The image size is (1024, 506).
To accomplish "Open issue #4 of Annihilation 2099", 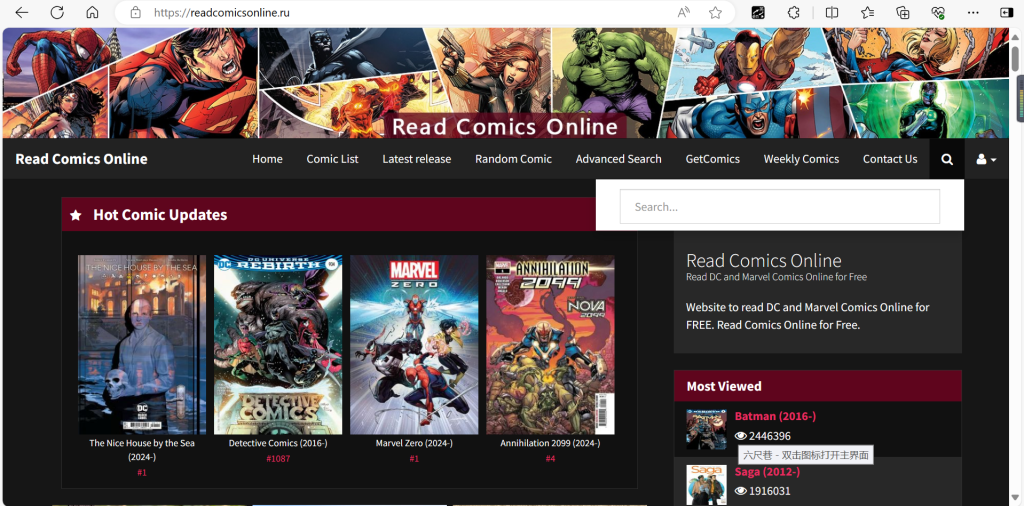I will click(x=551, y=459).
